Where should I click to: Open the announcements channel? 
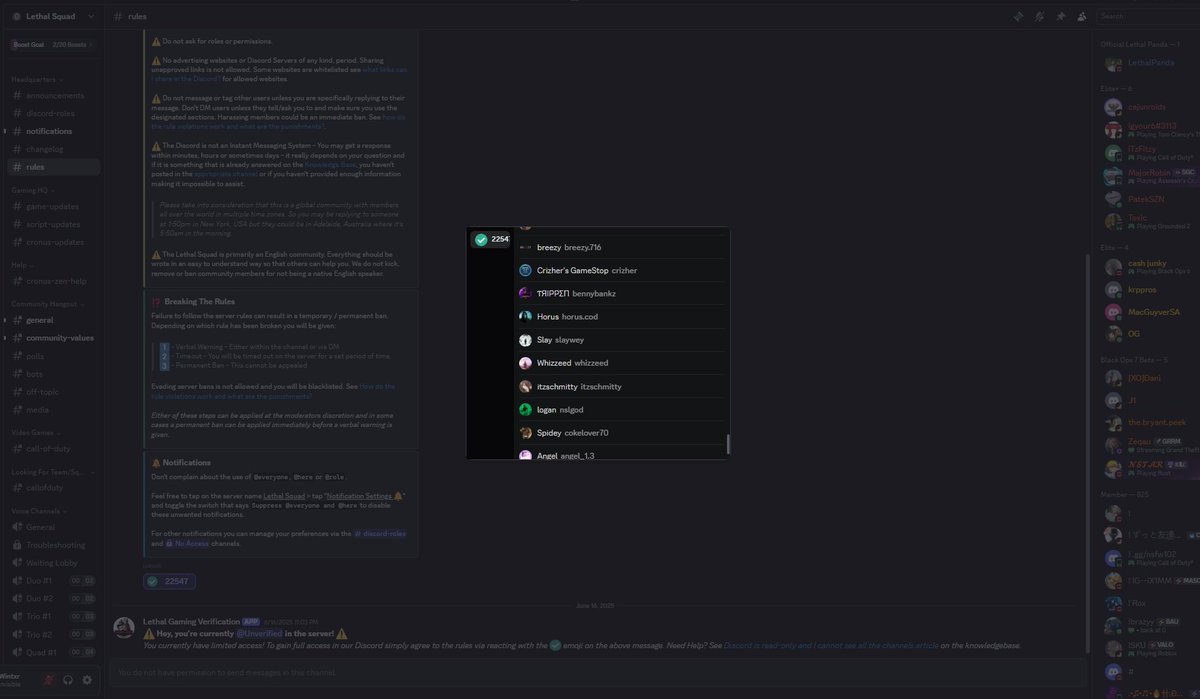pos(54,95)
